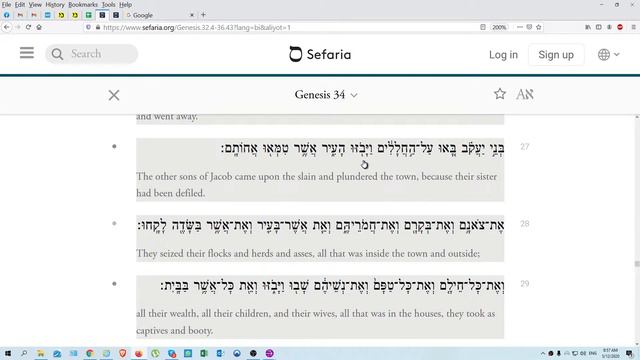Image resolution: width=640 pixels, height=360 pixels.
Task: Open the Firefox library icon
Action: (x=588, y=27)
